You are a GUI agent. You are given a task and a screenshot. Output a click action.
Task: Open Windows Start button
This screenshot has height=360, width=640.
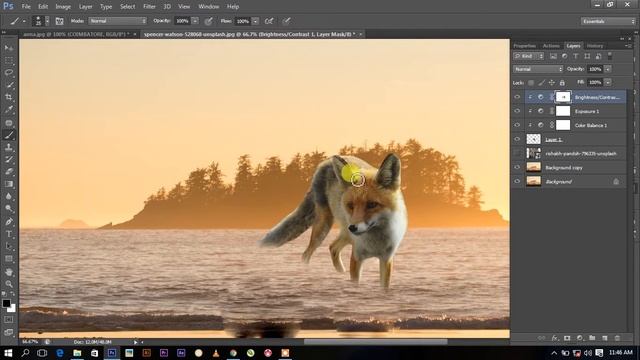[x=8, y=353]
